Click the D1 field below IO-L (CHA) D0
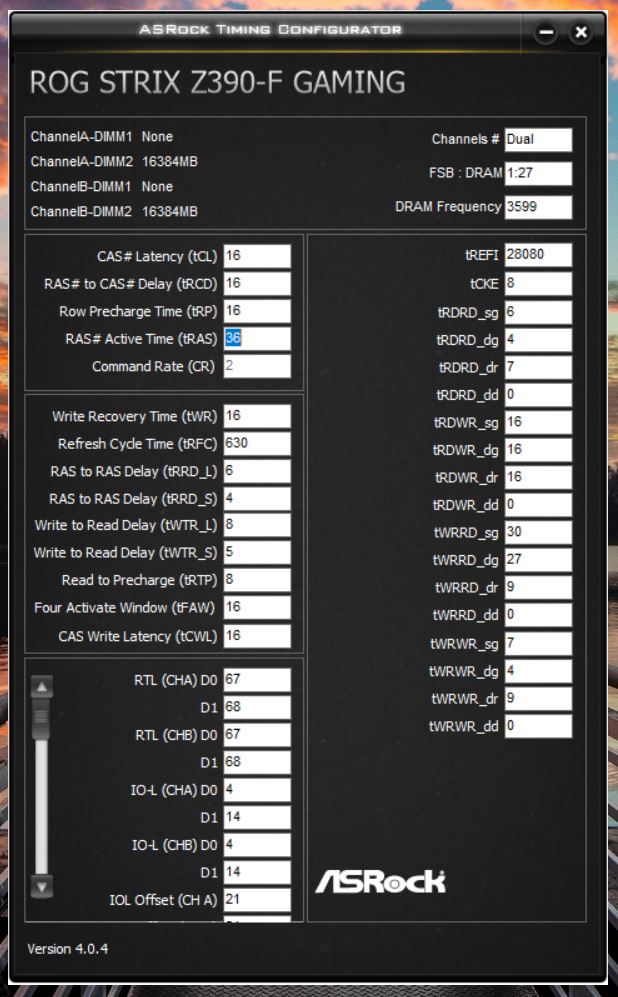Screen dimensions: 618x997 tap(257, 817)
